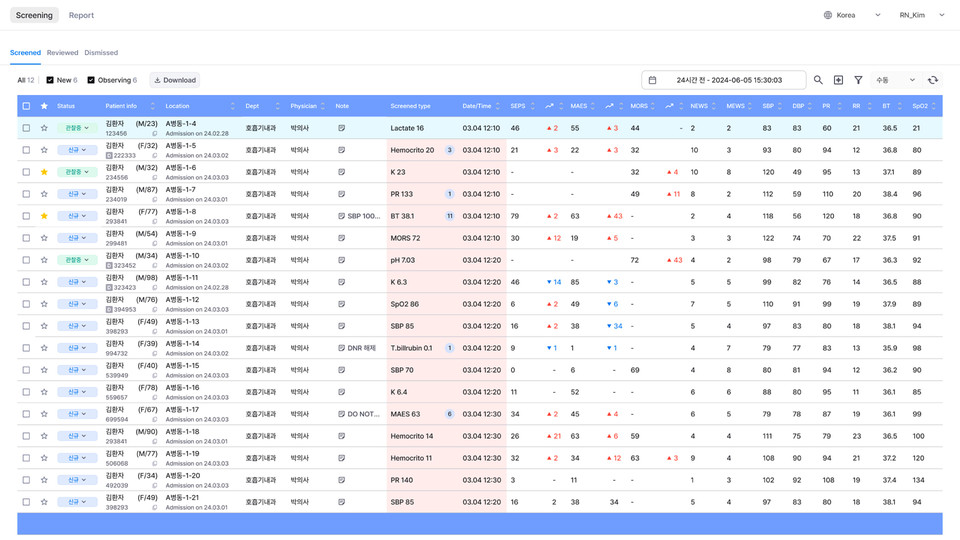Viewport: 960px width, 540px height.
Task: Open the SBP 100... note
Action: (x=359, y=216)
